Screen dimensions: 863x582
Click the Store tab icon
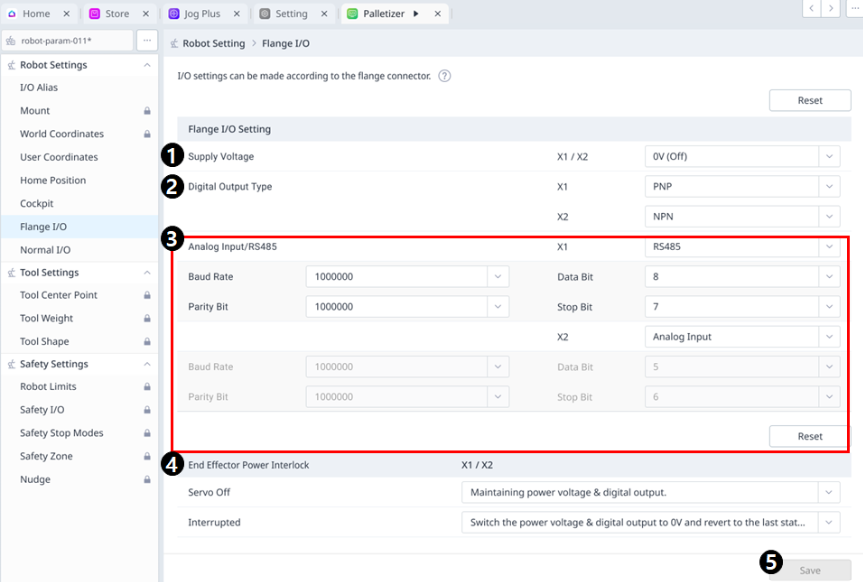(95, 14)
